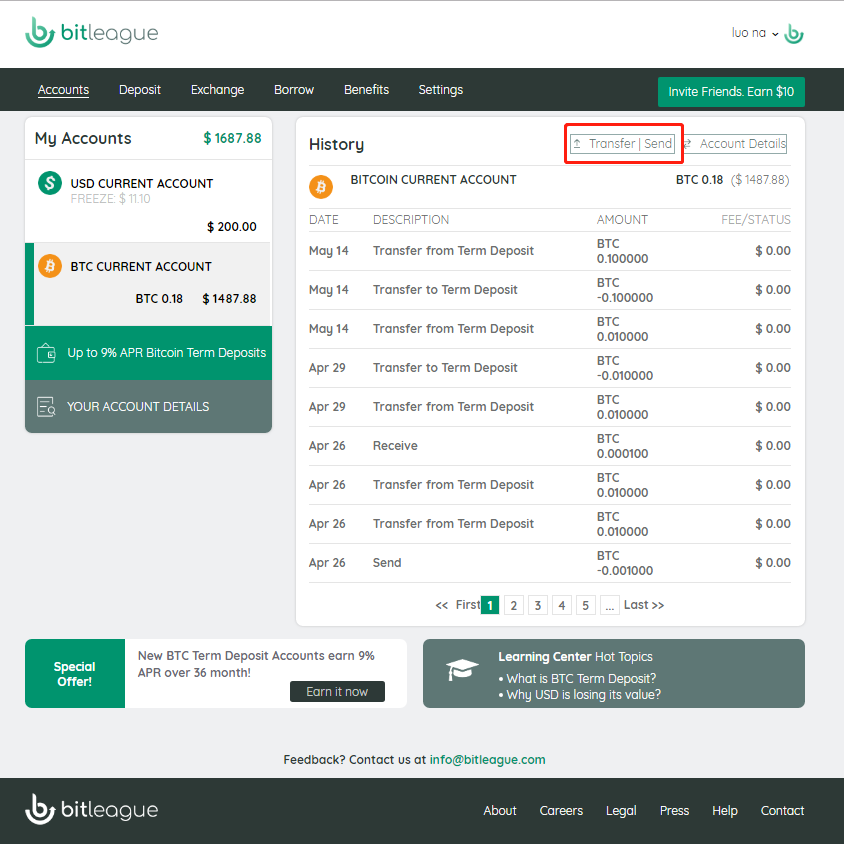
Task: Open What is BTC Term Deposit? topic
Action: click(581, 678)
